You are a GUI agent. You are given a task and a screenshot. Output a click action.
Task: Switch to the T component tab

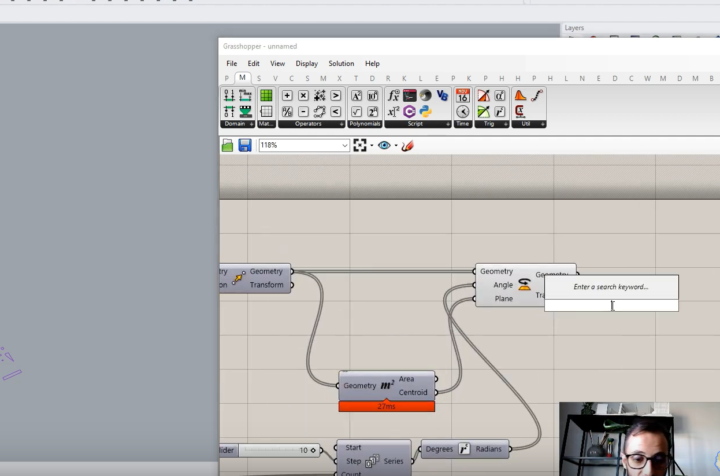[356, 78]
